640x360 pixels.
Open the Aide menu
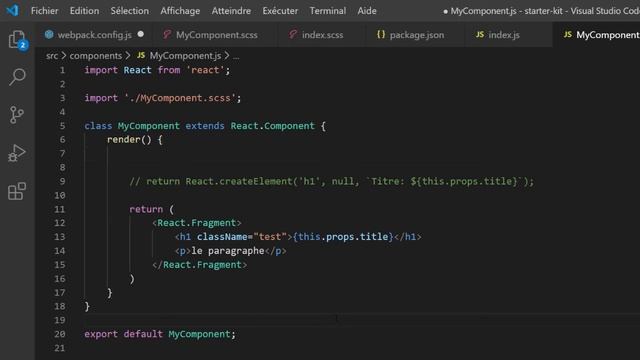click(x=367, y=11)
